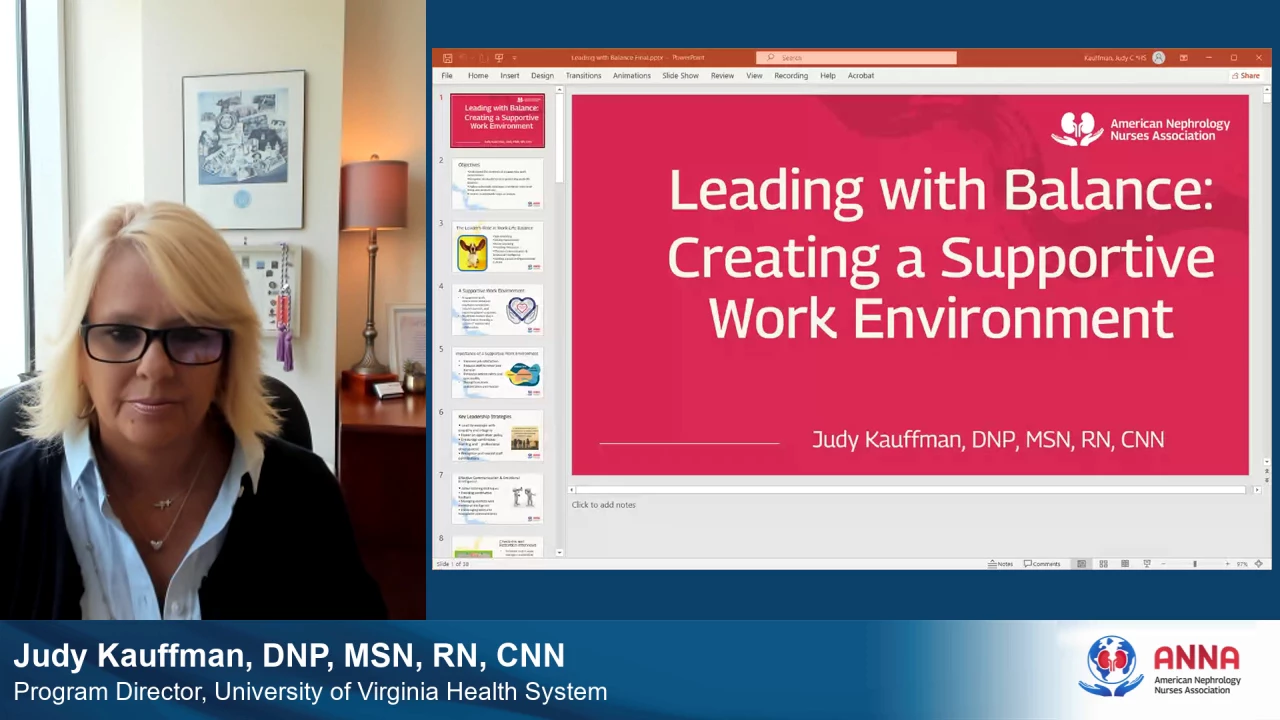Click the Share button
This screenshot has width=1280, height=720.
[1246, 76]
